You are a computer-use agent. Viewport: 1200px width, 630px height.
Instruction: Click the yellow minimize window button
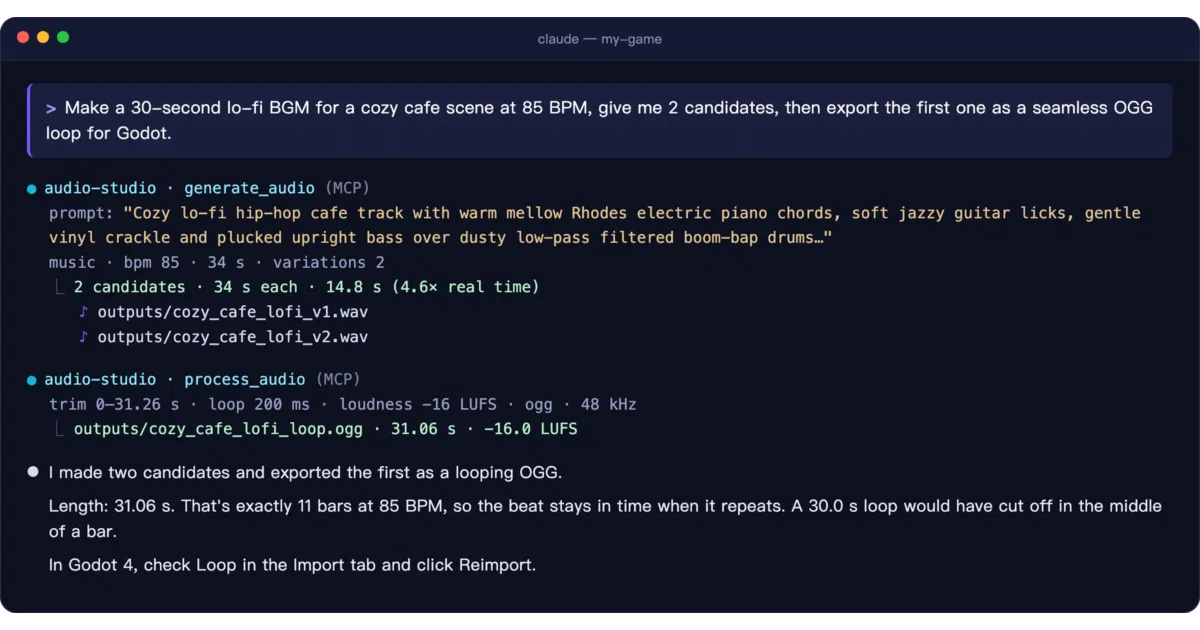click(x=43, y=37)
